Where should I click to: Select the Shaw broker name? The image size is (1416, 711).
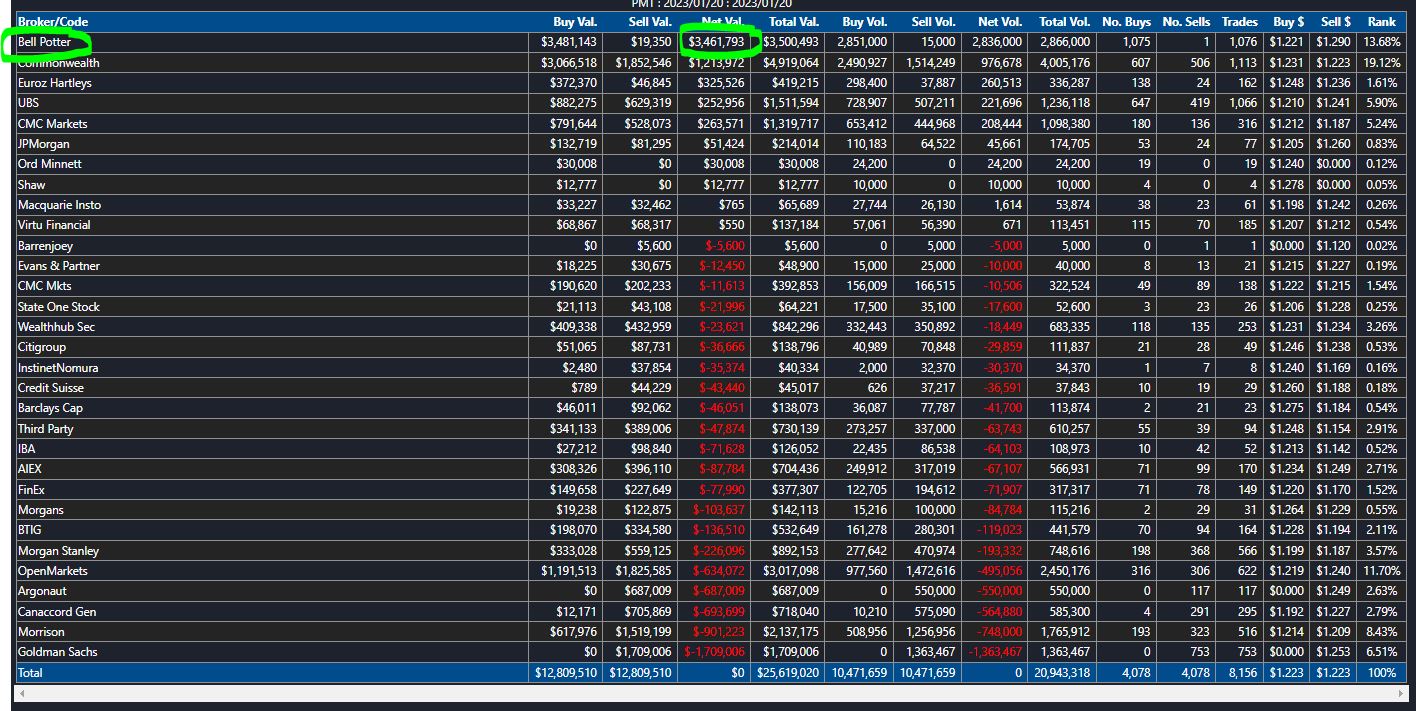pyautogui.click(x=31, y=185)
